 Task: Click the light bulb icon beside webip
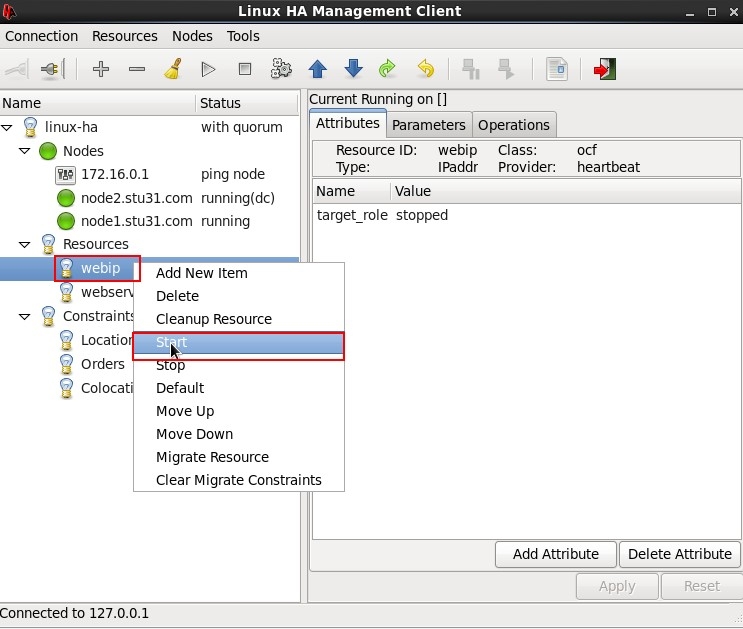click(66, 268)
